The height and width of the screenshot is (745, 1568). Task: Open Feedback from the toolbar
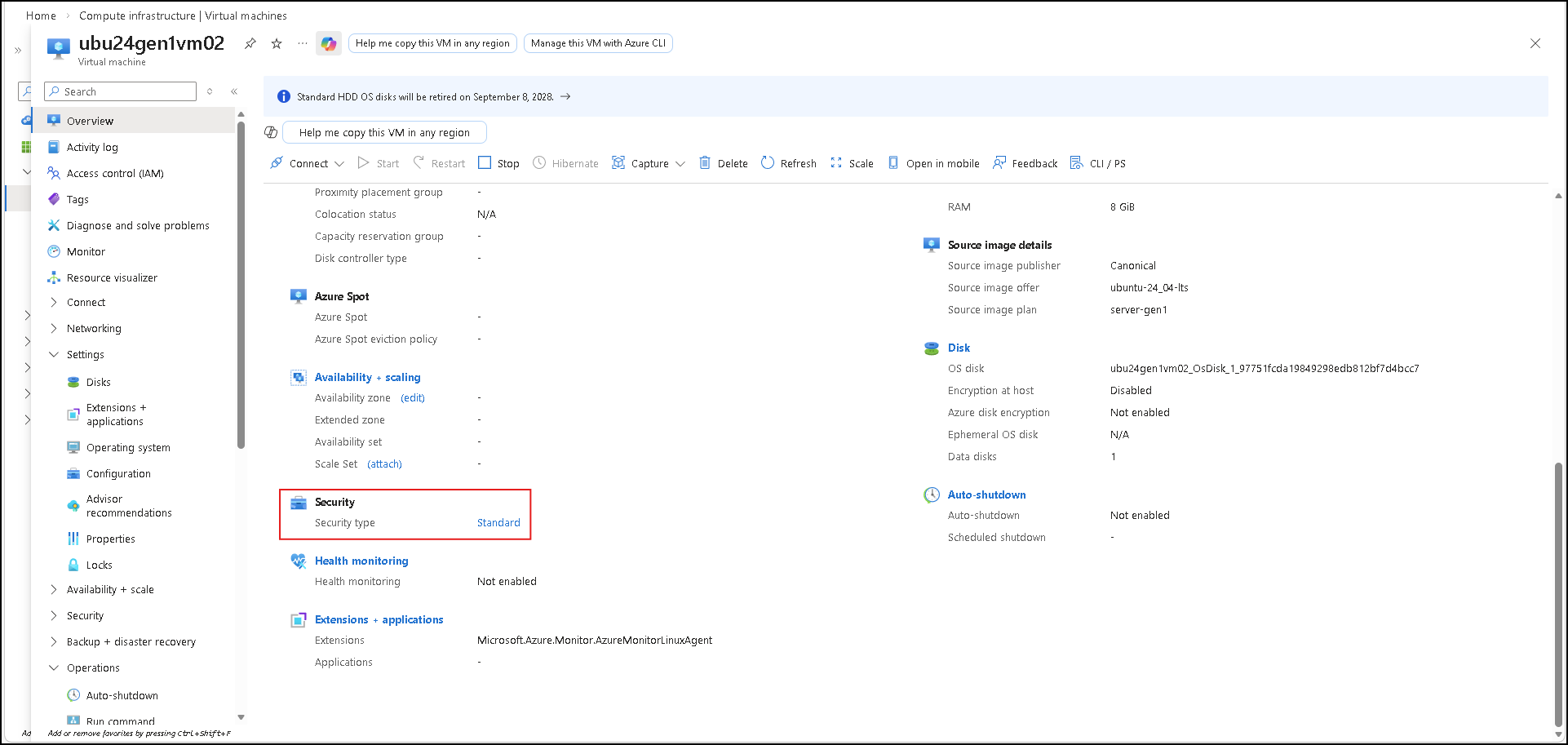point(1025,163)
